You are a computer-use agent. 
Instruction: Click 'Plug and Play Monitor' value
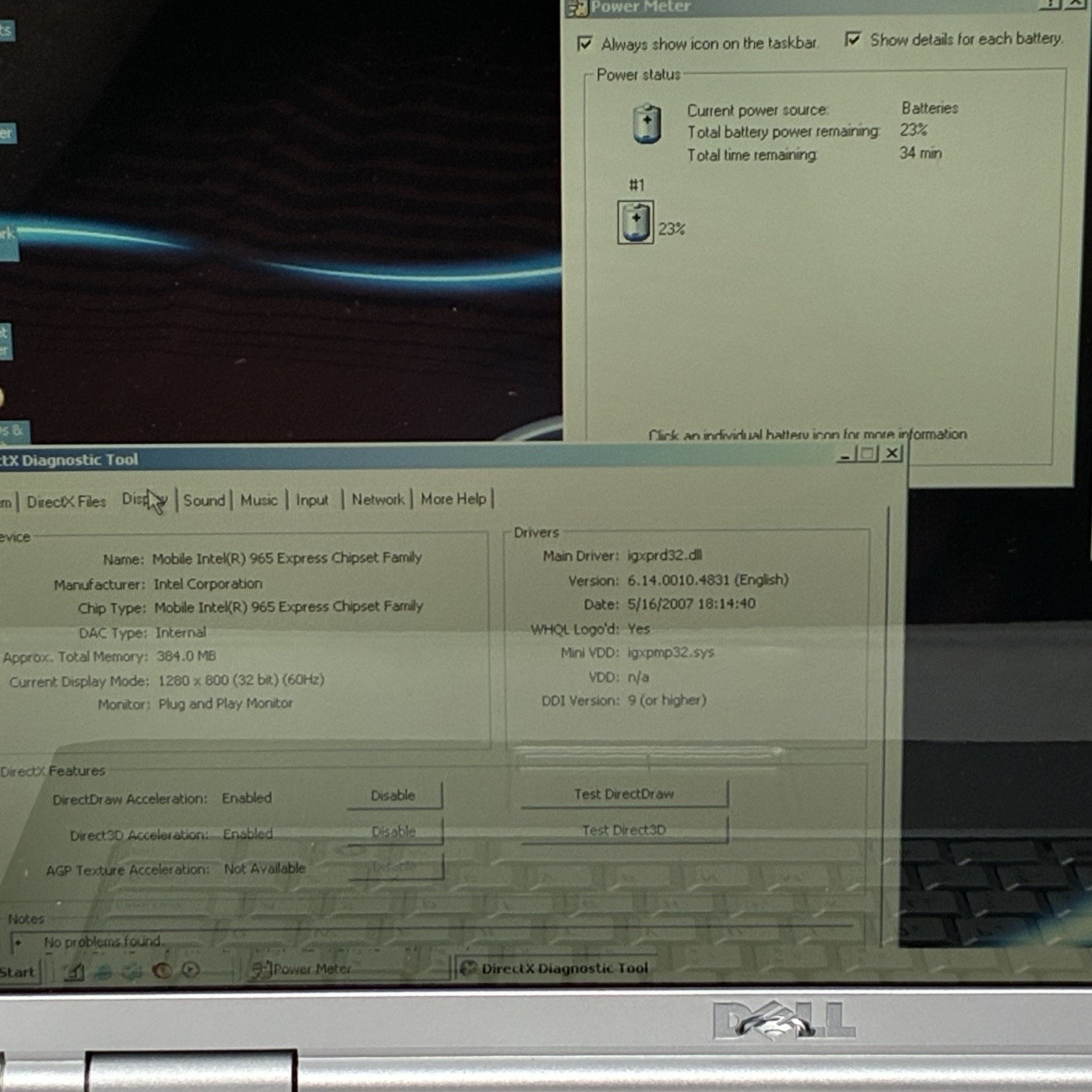point(225,704)
